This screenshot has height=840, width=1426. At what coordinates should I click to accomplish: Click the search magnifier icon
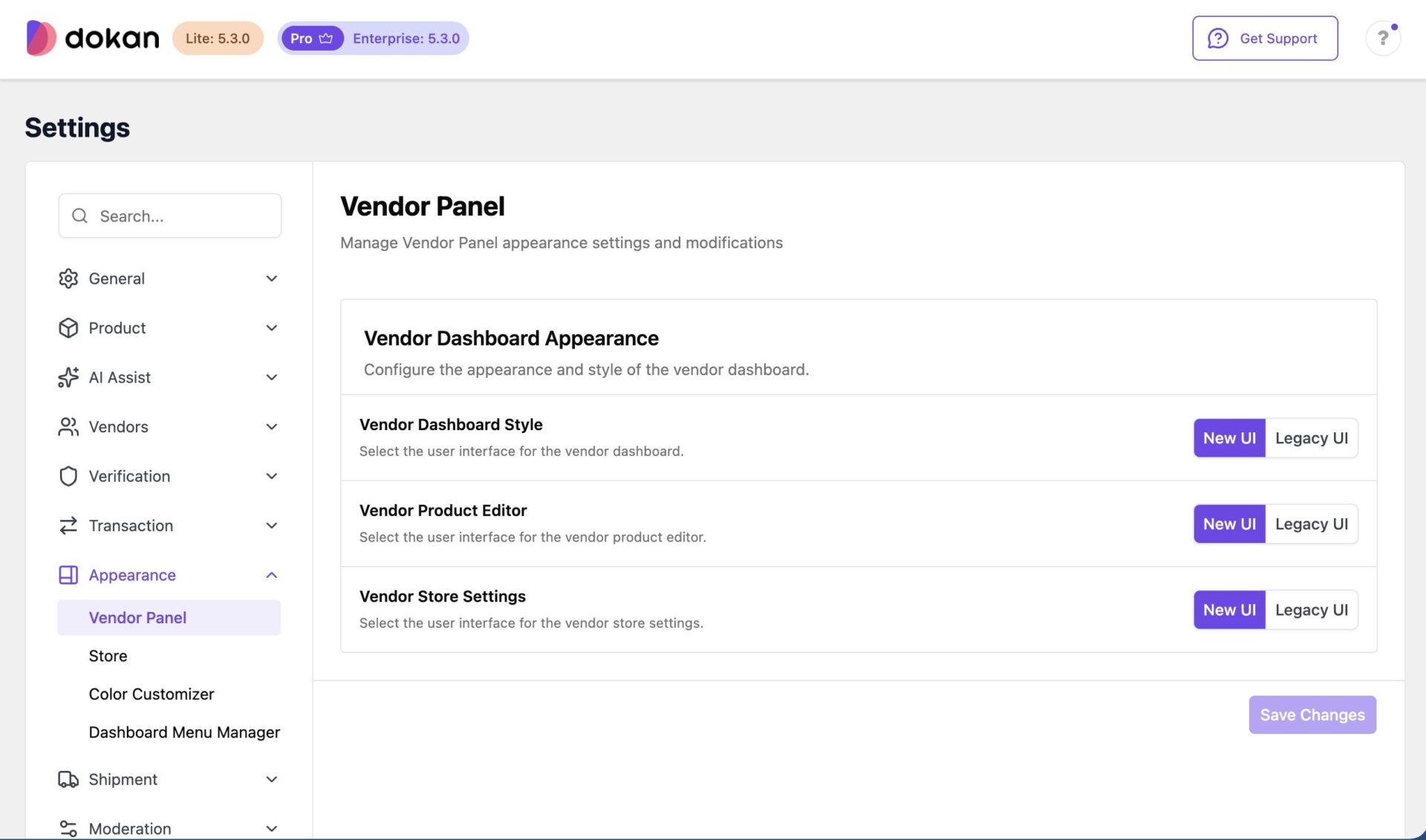click(79, 216)
